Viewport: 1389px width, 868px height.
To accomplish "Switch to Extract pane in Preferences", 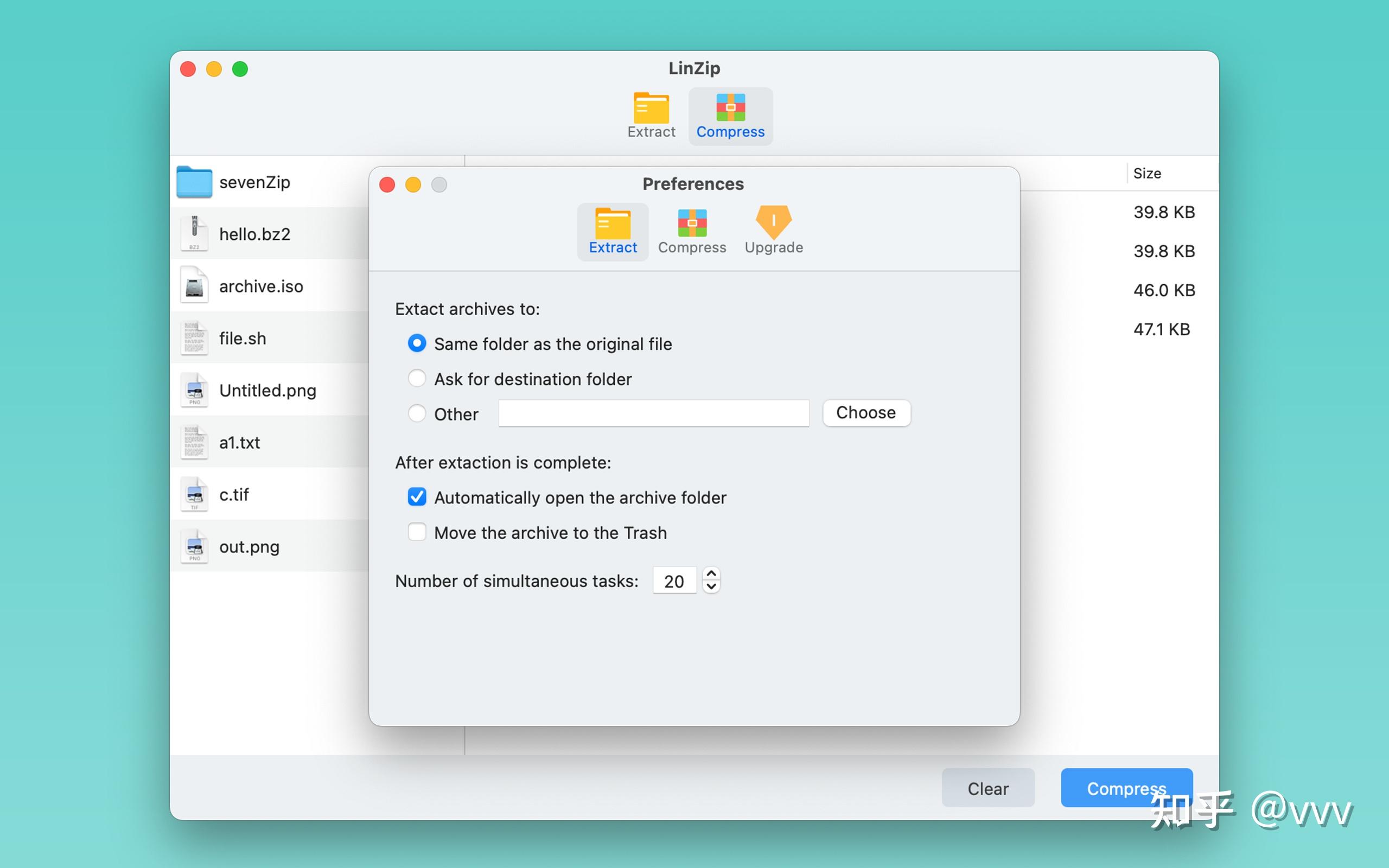I will 613,232.
